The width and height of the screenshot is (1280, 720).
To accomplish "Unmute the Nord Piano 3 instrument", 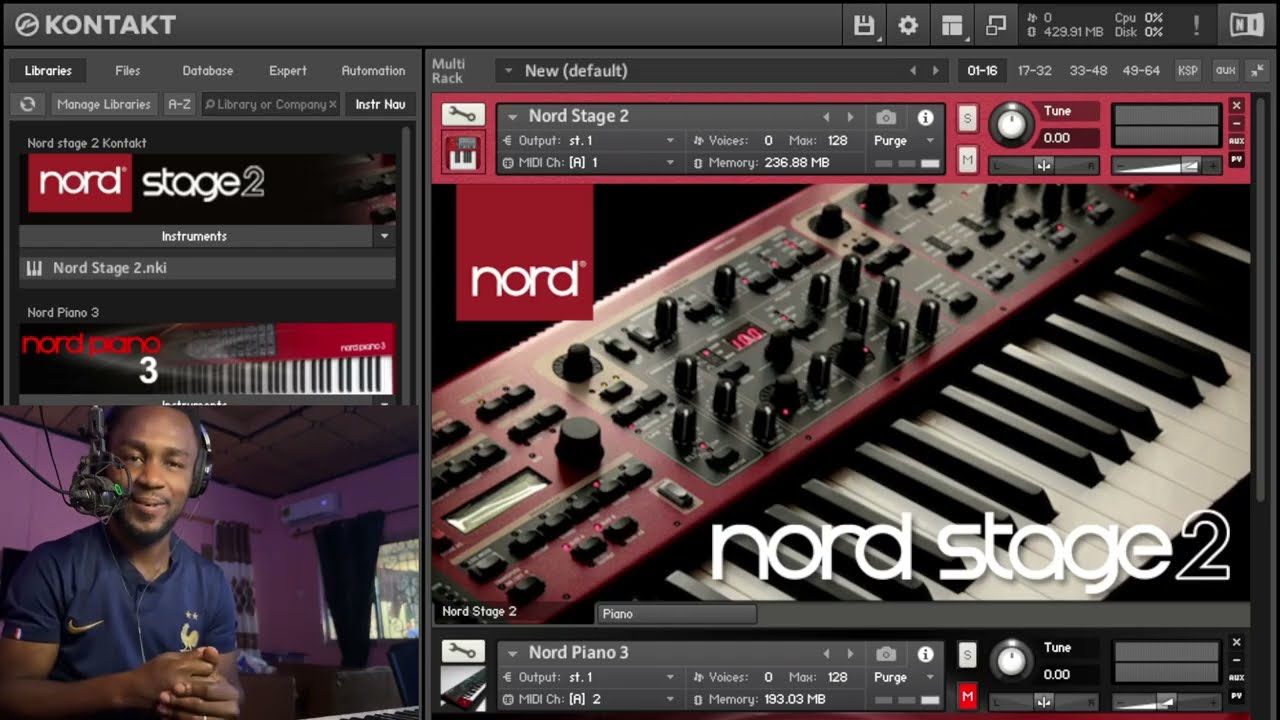I will click(x=967, y=696).
